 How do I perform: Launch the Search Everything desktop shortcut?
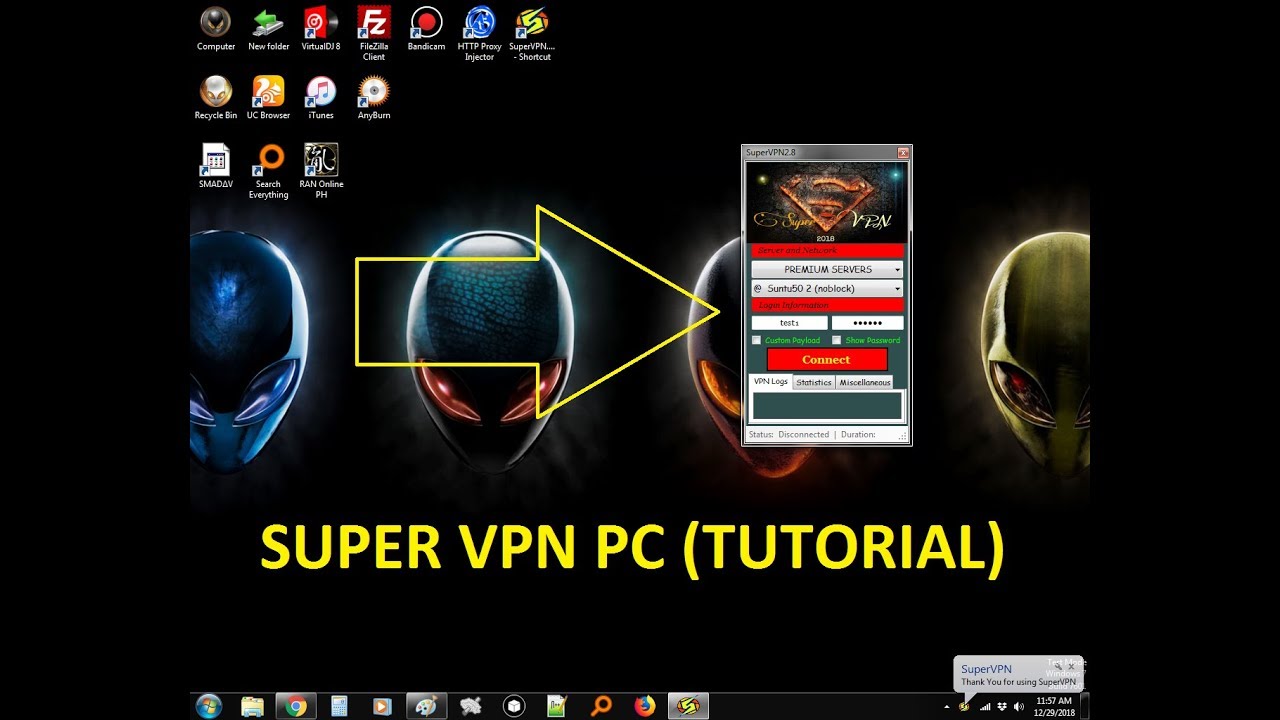268,172
